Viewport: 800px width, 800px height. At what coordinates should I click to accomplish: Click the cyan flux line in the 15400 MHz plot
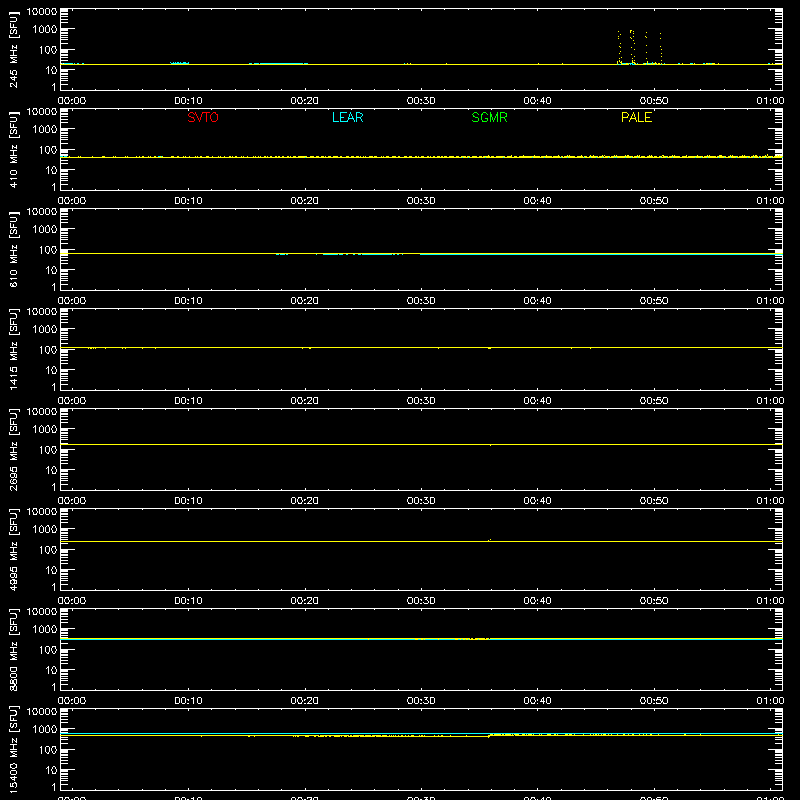(421, 733)
